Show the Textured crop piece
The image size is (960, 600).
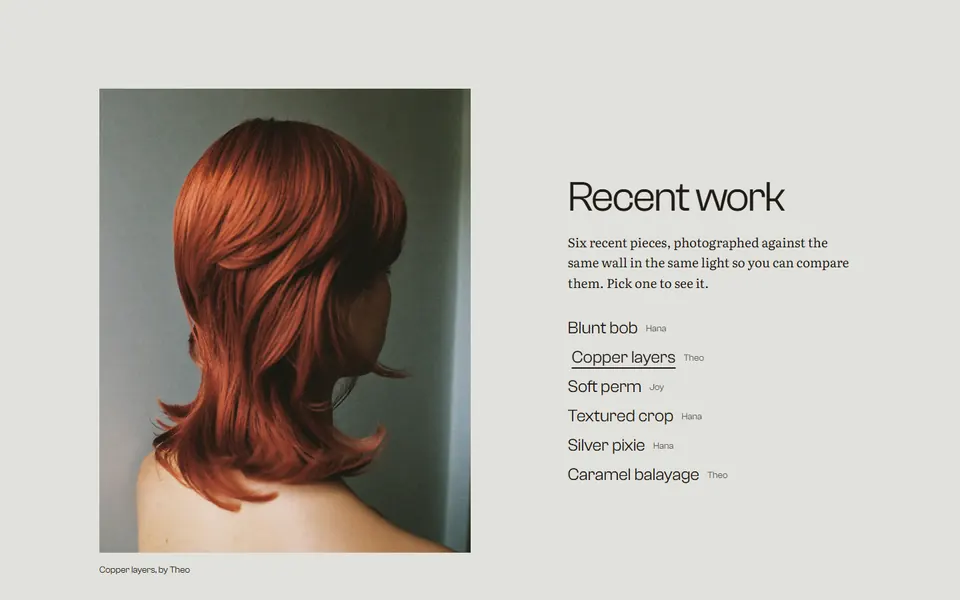tap(620, 416)
